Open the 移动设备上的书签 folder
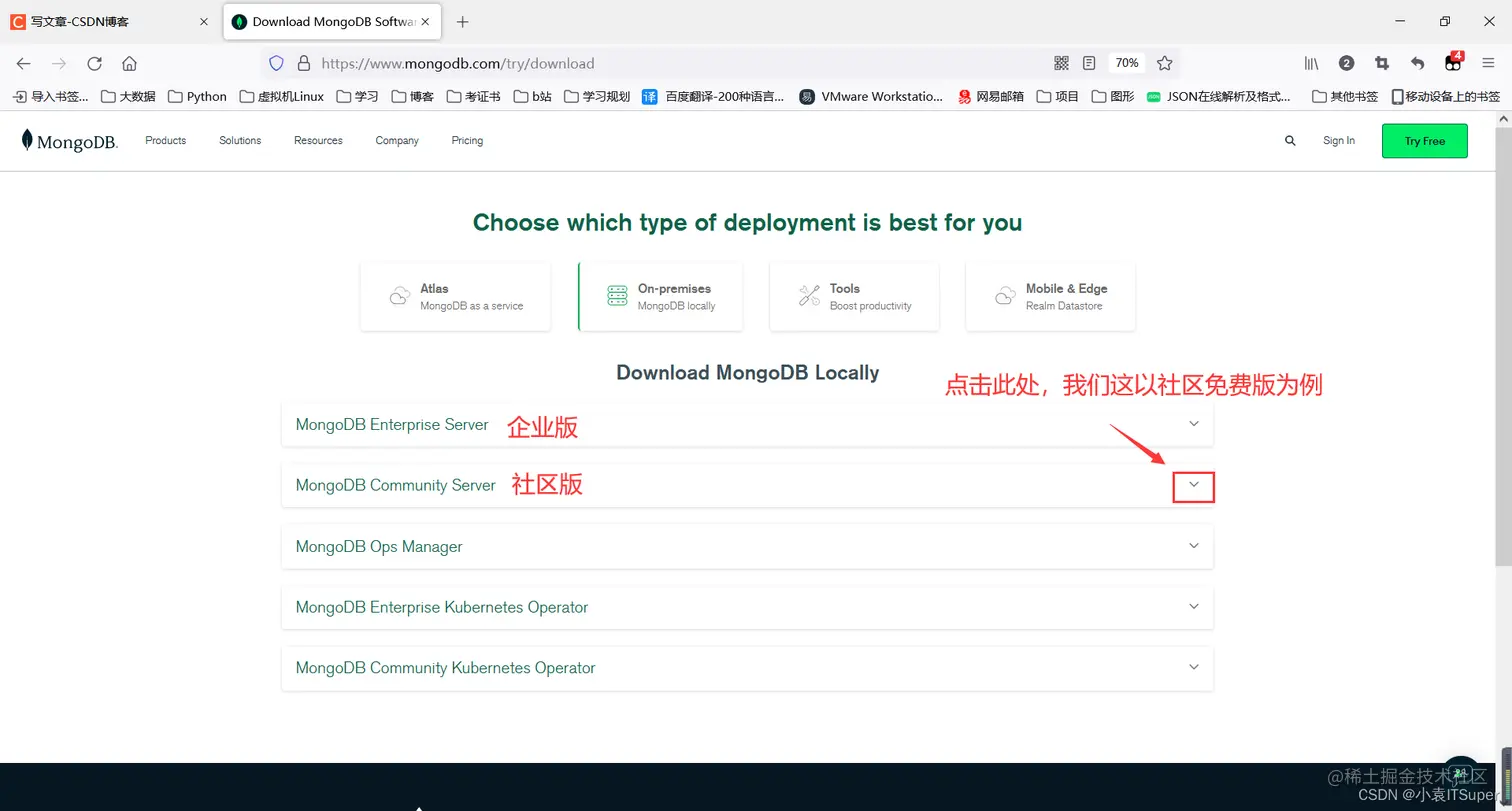The width and height of the screenshot is (1512, 811). 1446,96
